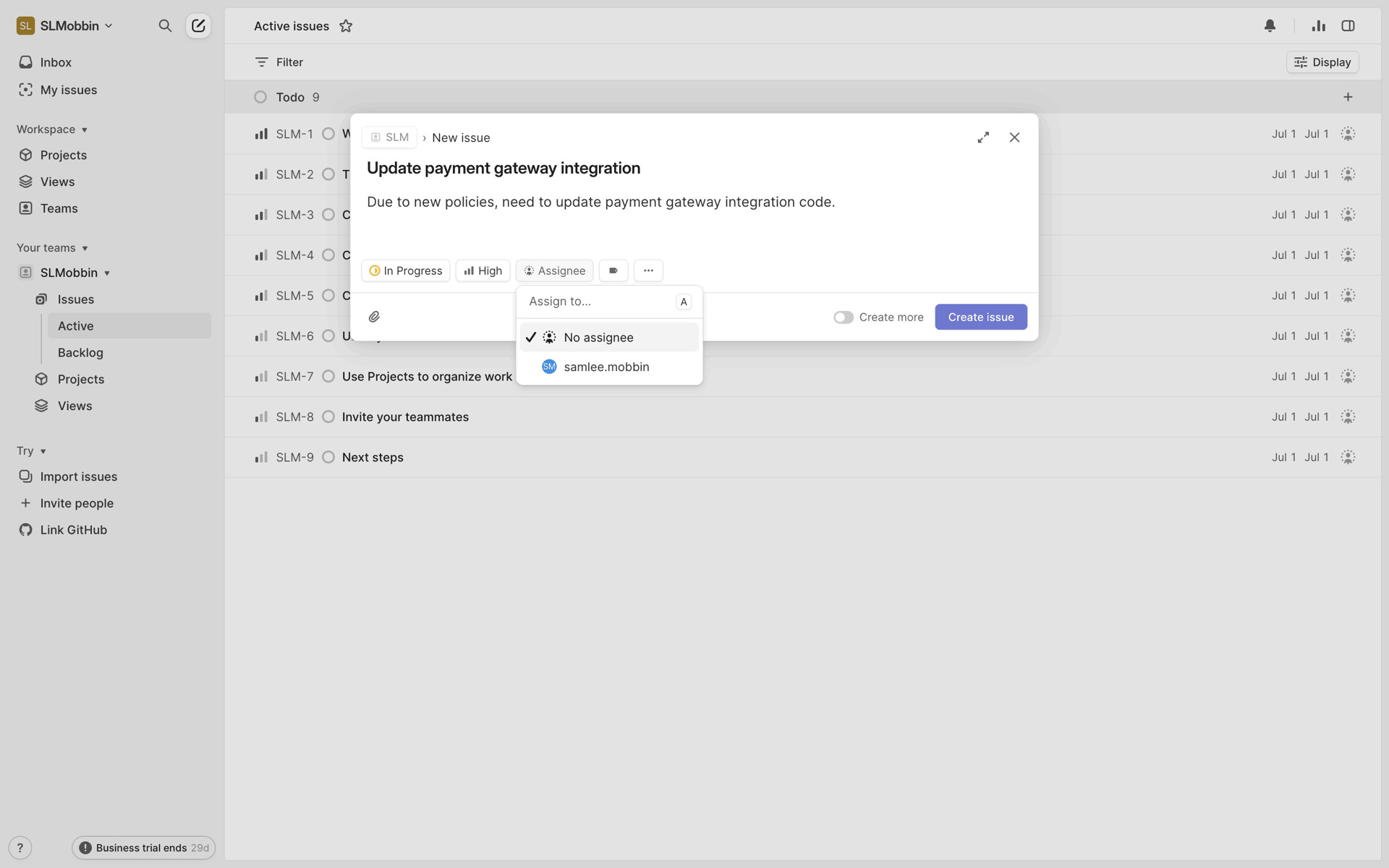Open issue 'Invite your teammates'

tap(405, 417)
